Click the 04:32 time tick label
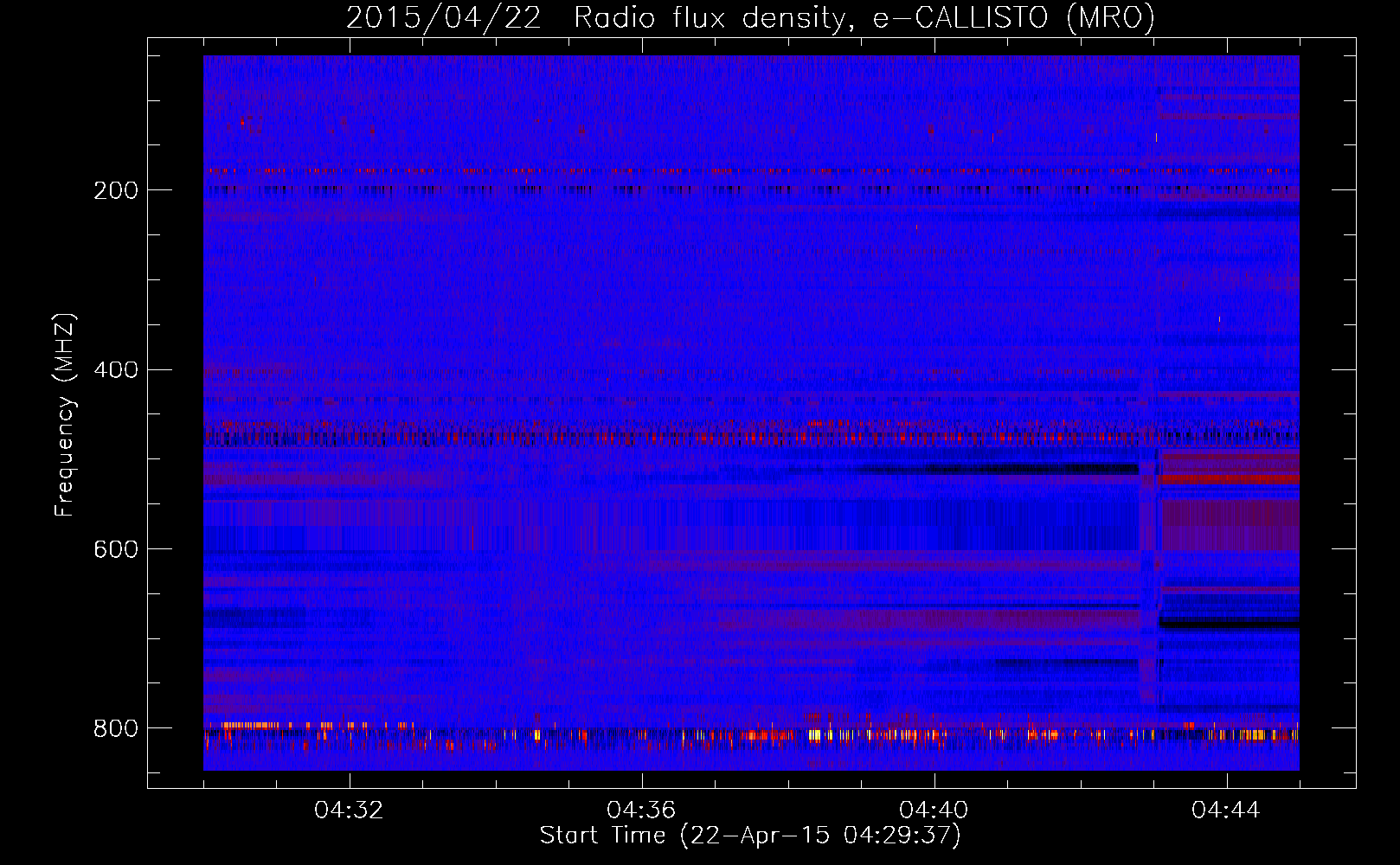 tap(349, 811)
